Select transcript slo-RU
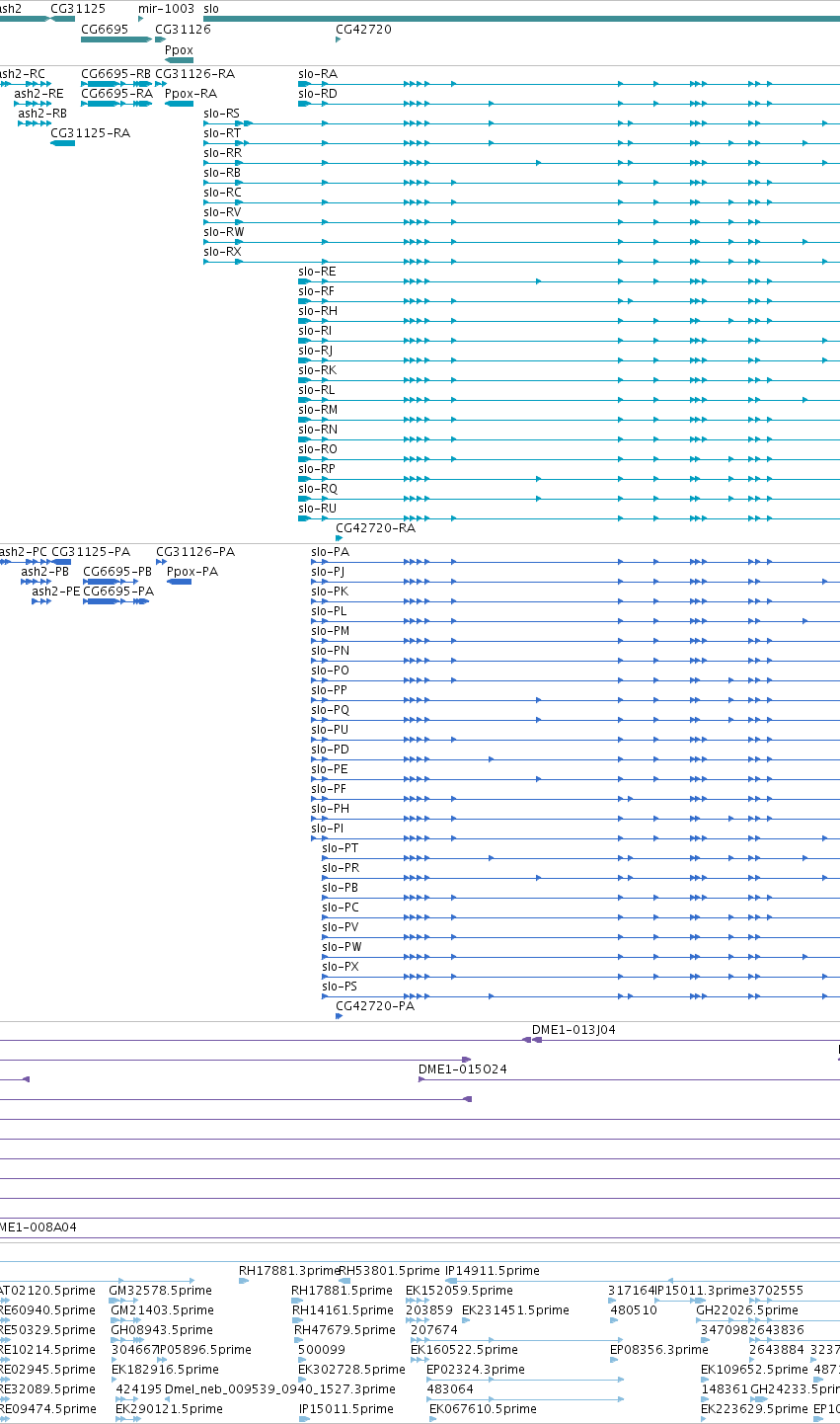Image resolution: width=840 pixels, height=1424 pixels. [317, 509]
